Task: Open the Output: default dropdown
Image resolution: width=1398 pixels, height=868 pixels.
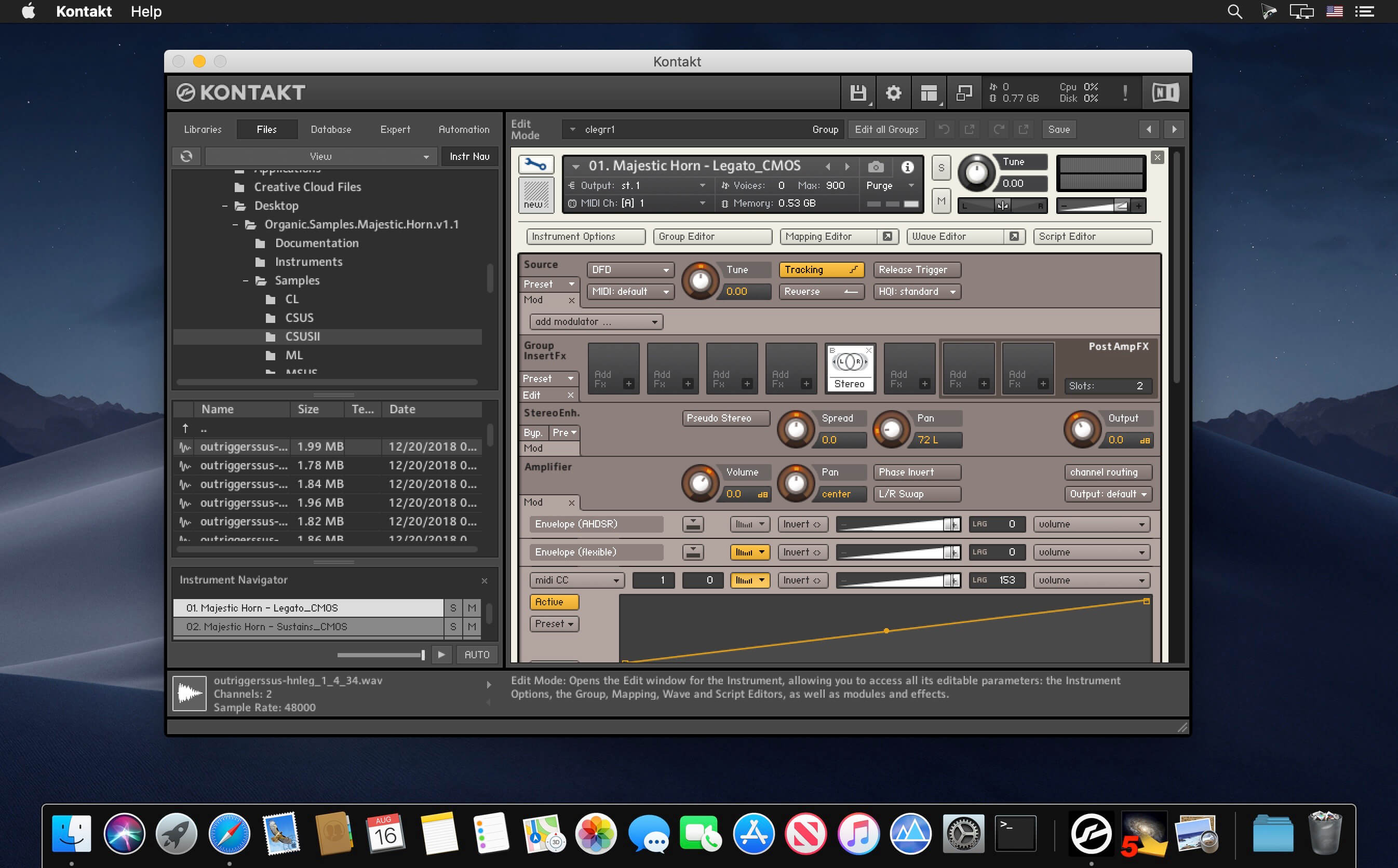Action: [x=1108, y=494]
